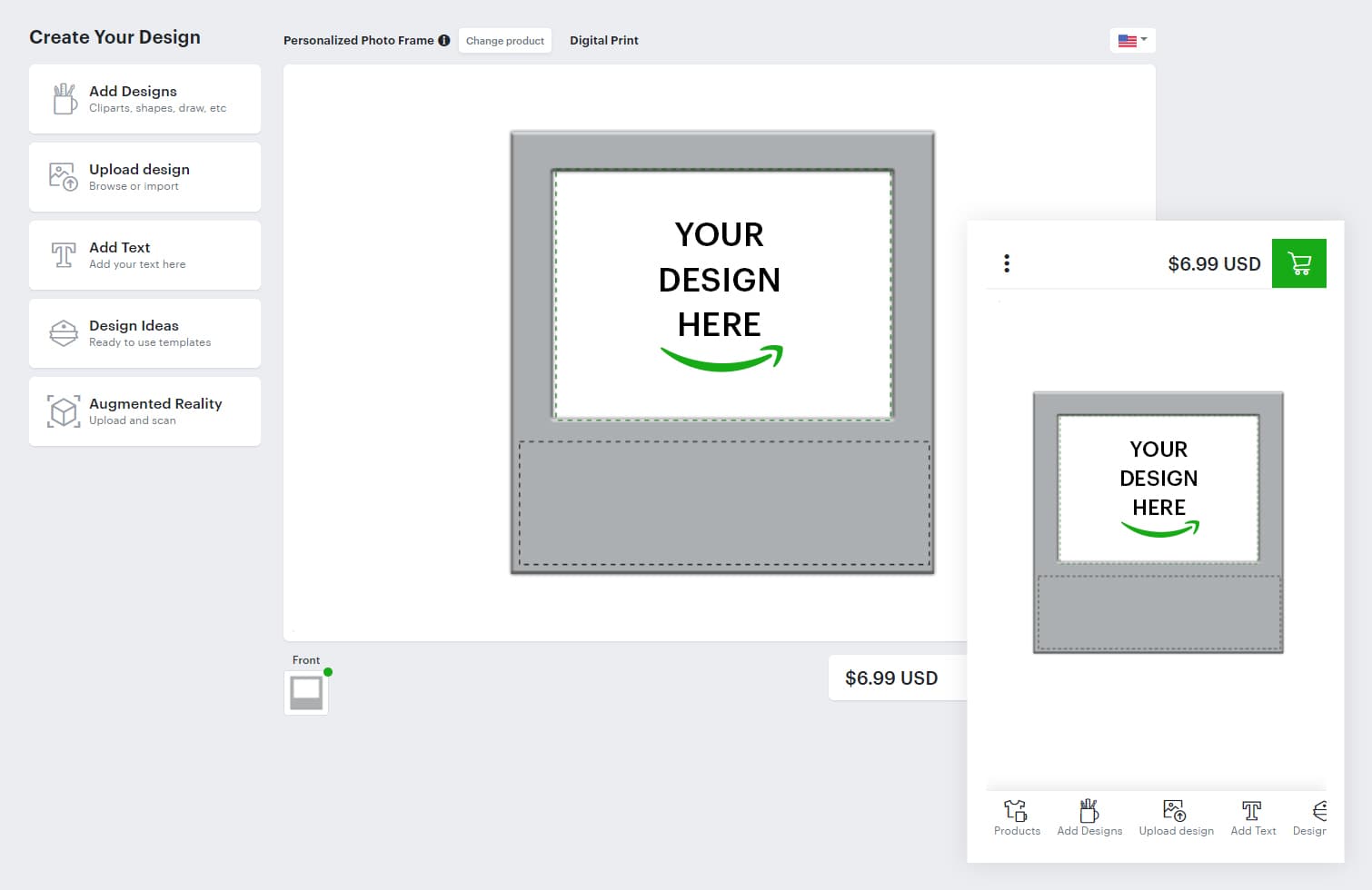Image resolution: width=1372 pixels, height=890 pixels.
Task: Select the Digital Print option
Action: coord(604,40)
